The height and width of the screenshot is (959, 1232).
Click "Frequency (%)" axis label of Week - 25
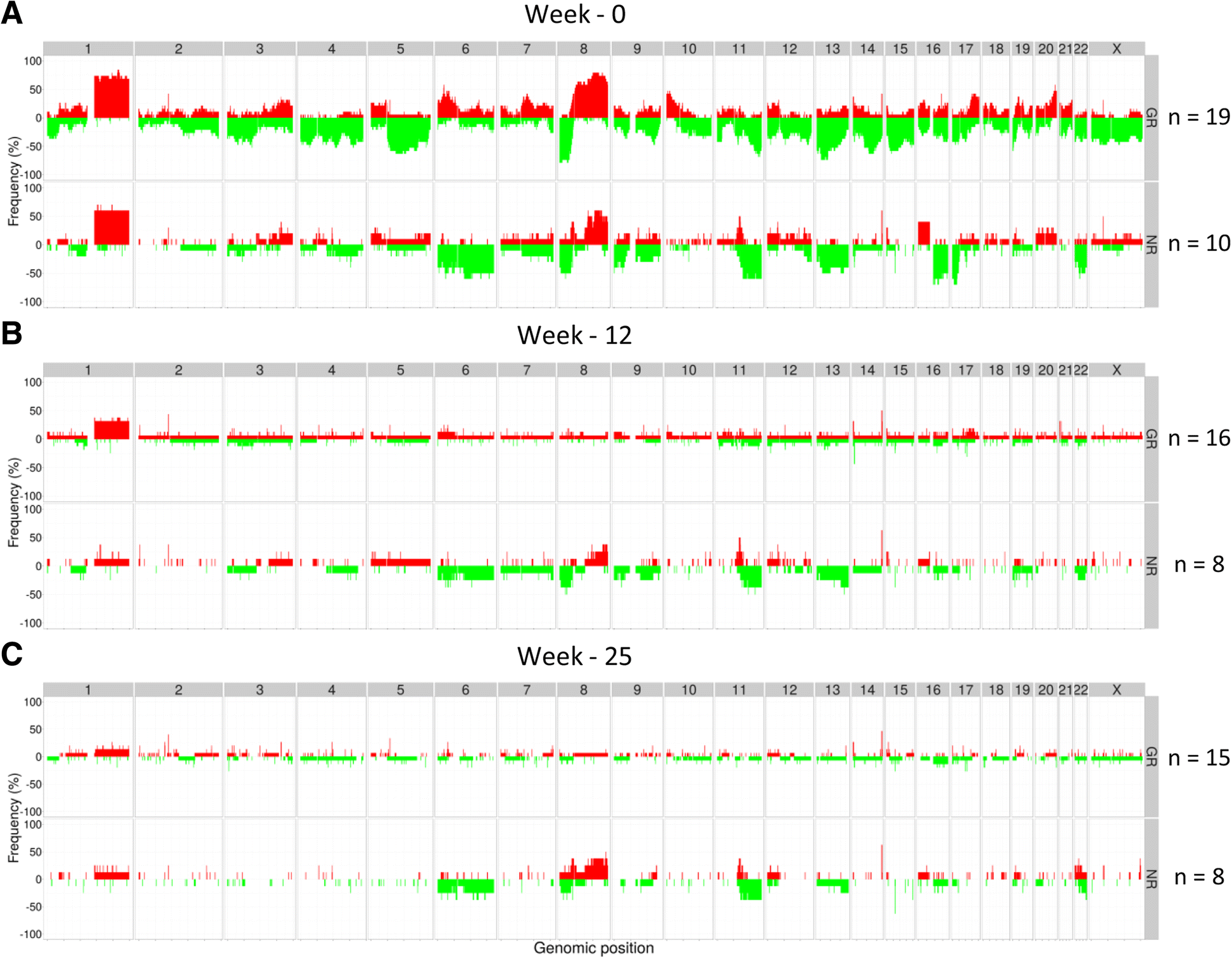[x=13, y=818]
